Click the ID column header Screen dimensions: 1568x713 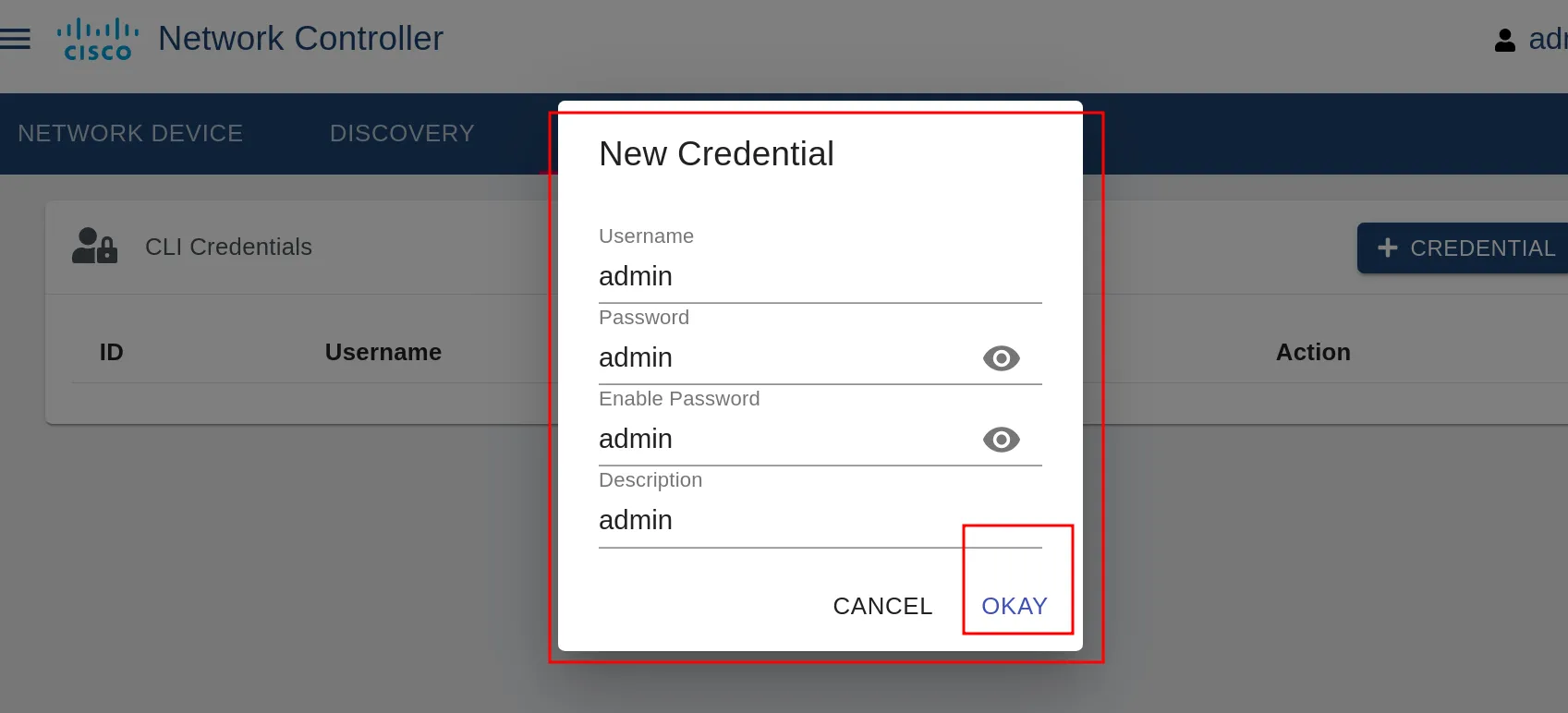click(111, 352)
